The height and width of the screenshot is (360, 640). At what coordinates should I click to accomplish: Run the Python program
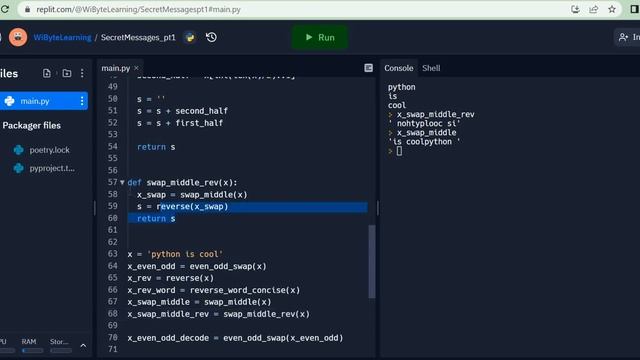click(320, 38)
